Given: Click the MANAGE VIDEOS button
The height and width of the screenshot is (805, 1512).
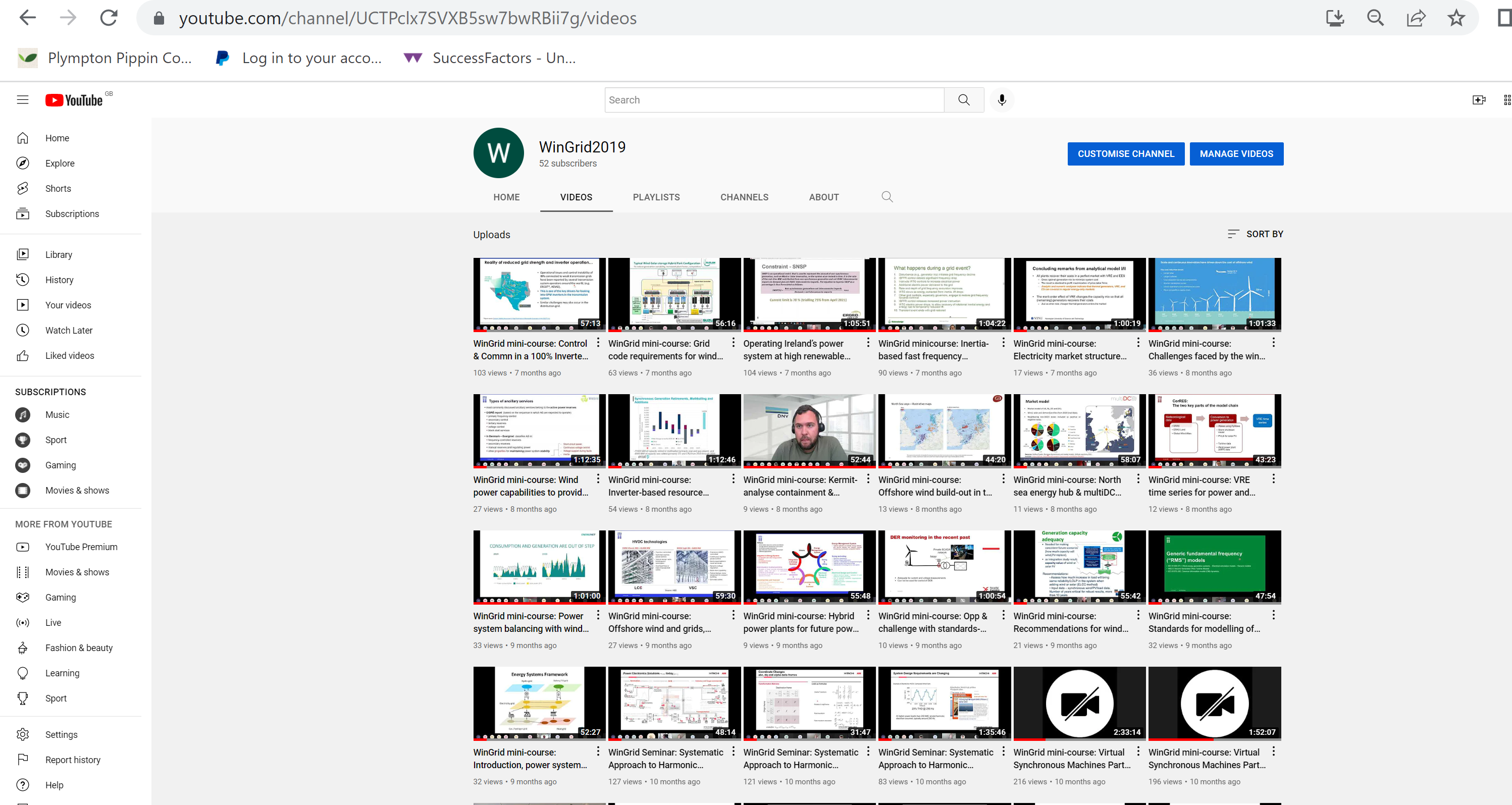Looking at the screenshot, I should (1236, 154).
